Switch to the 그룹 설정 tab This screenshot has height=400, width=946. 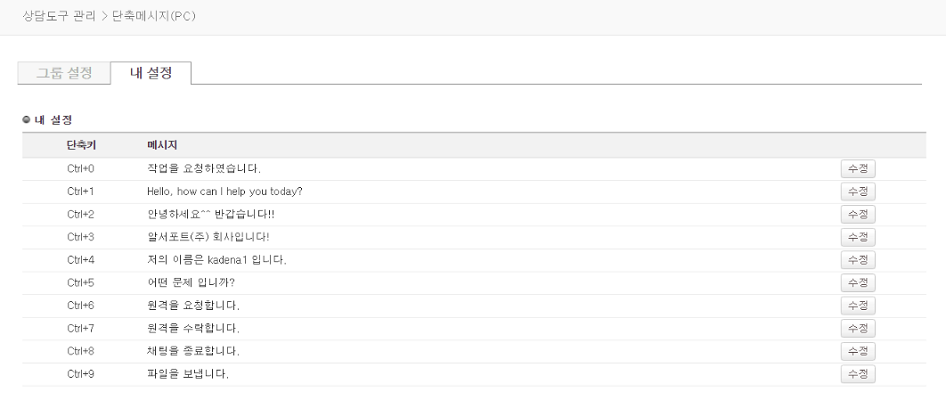click(65, 73)
